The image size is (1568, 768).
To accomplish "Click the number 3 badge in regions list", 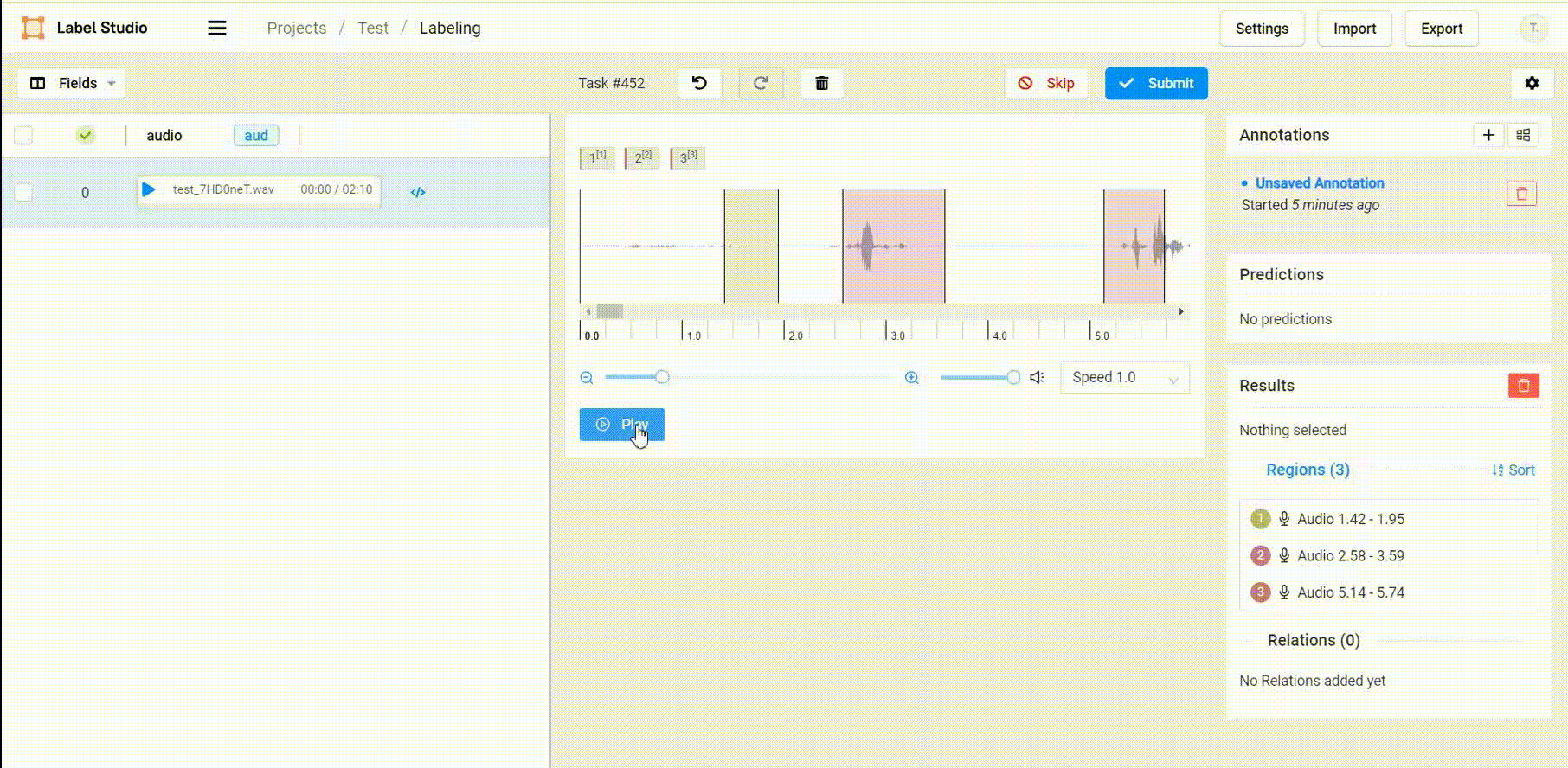I will pyautogui.click(x=1260, y=592).
